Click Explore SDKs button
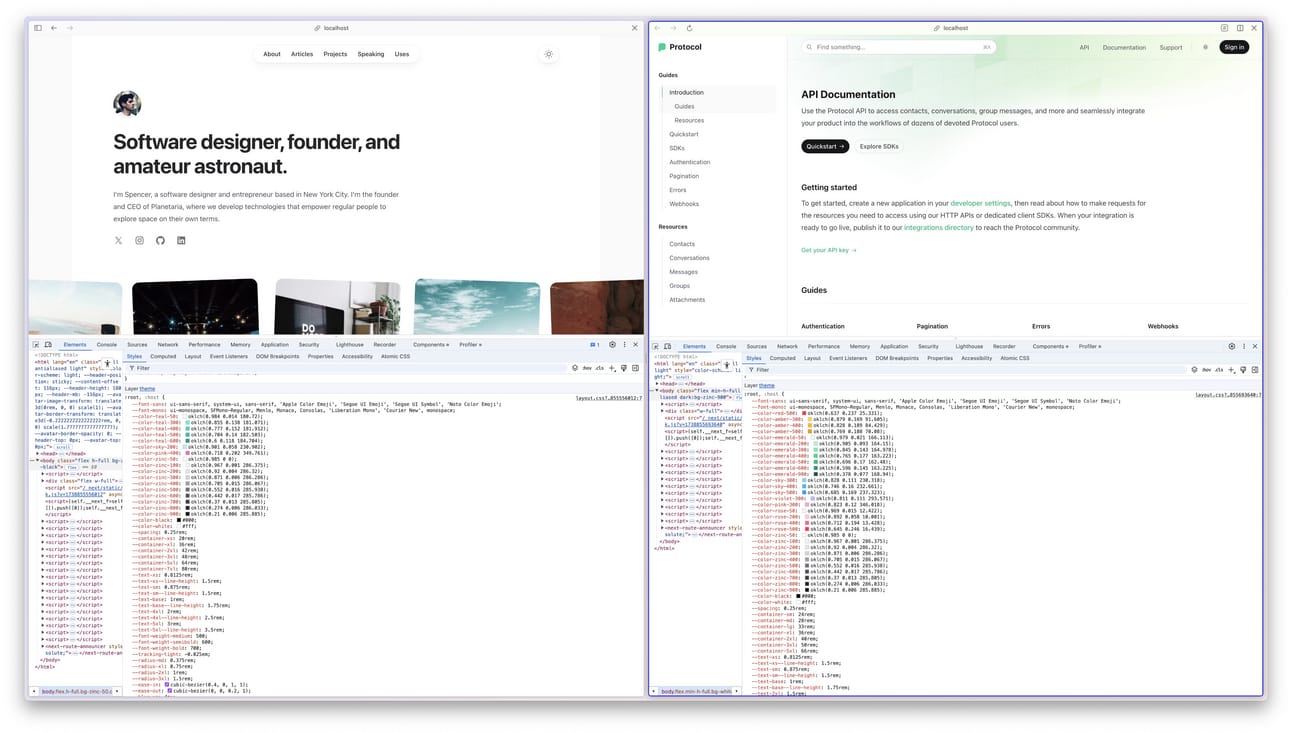This screenshot has height=733, width=1292. [x=879, y=146]
